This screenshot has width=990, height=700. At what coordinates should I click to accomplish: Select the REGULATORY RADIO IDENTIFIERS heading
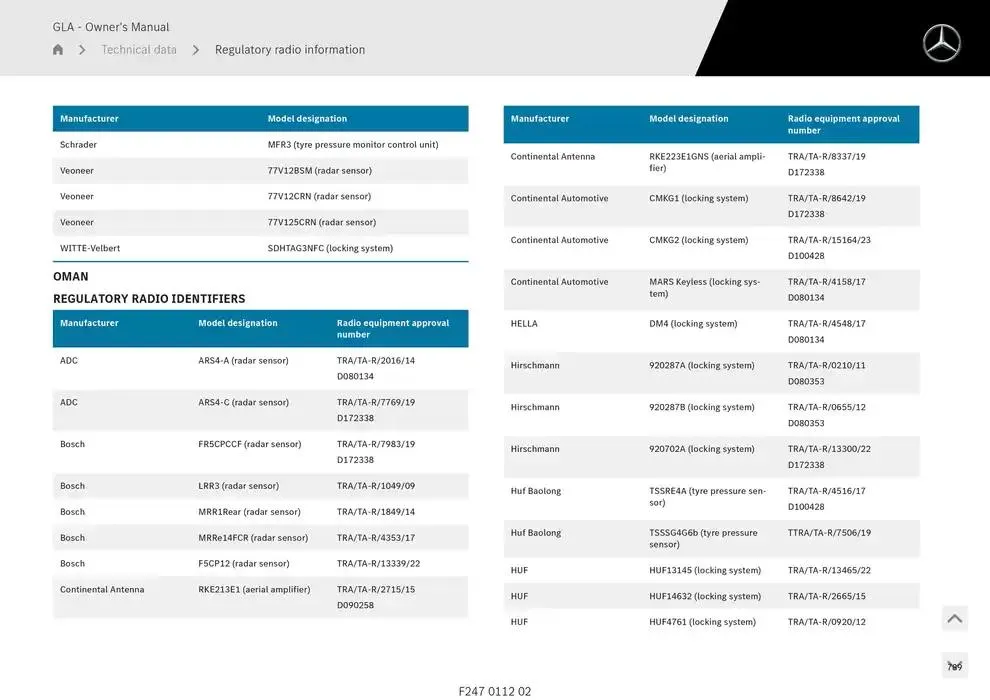tap(149, 299)
